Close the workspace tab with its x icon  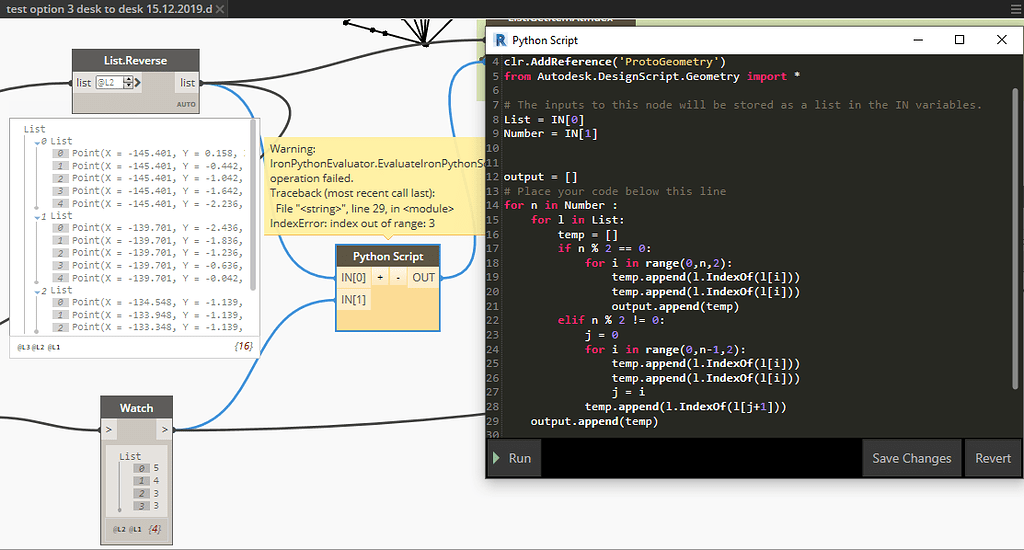[219, 9]
